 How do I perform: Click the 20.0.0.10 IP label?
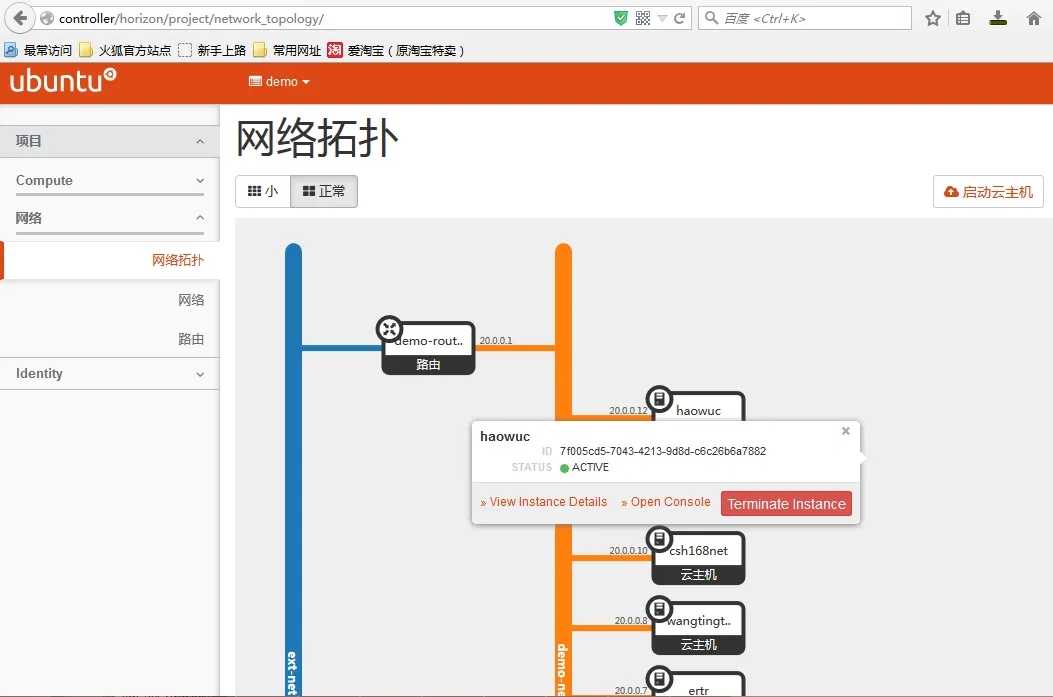(629, 550)
